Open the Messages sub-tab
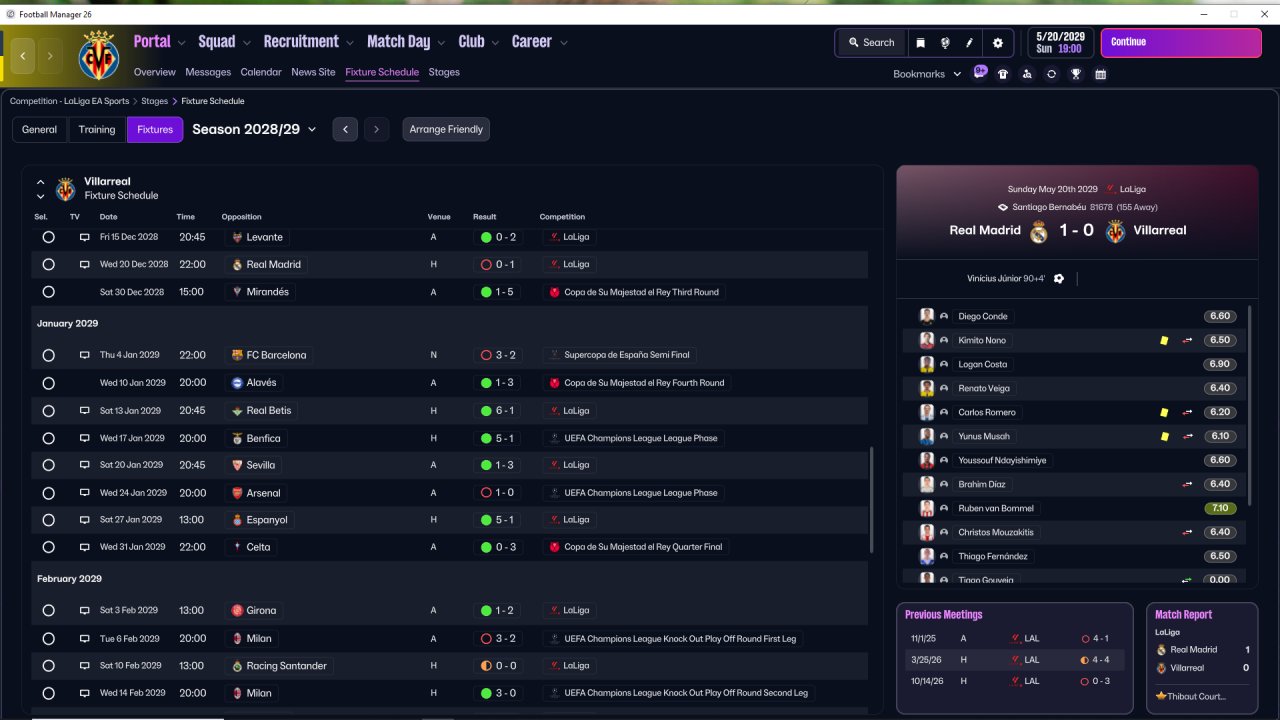 (208, 72)
